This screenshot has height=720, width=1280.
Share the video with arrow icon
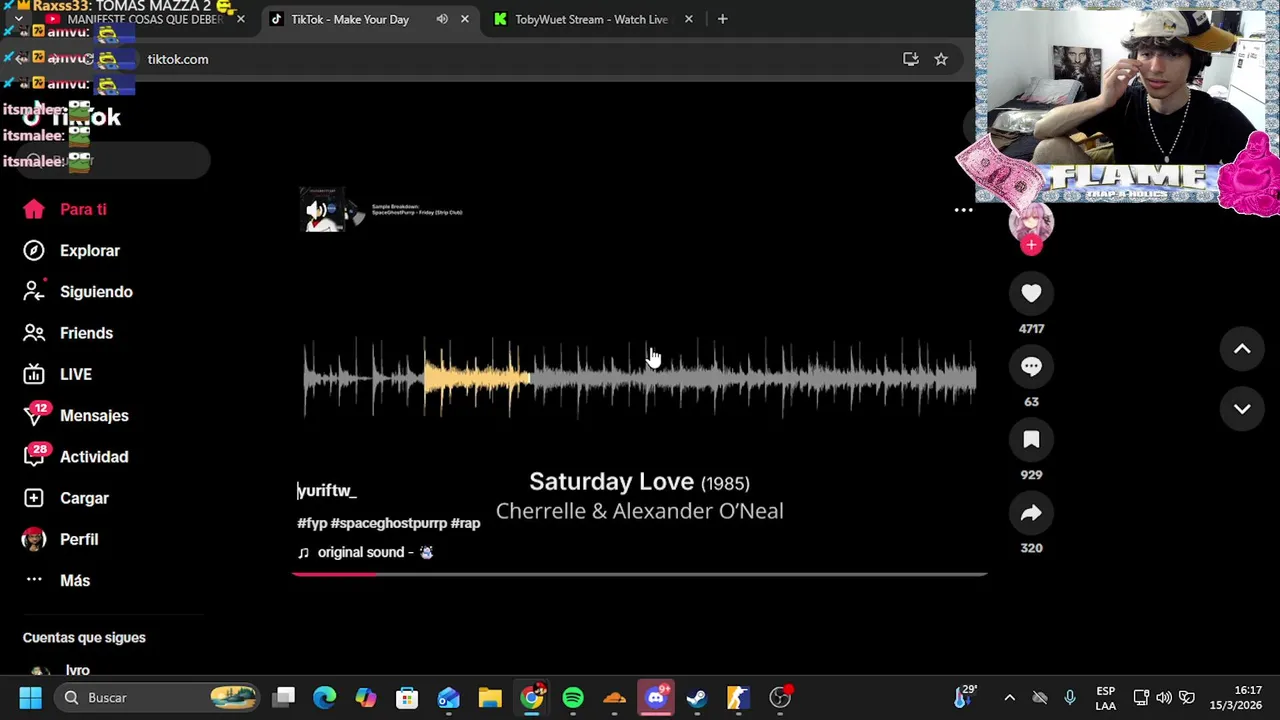coord(1031,512)
